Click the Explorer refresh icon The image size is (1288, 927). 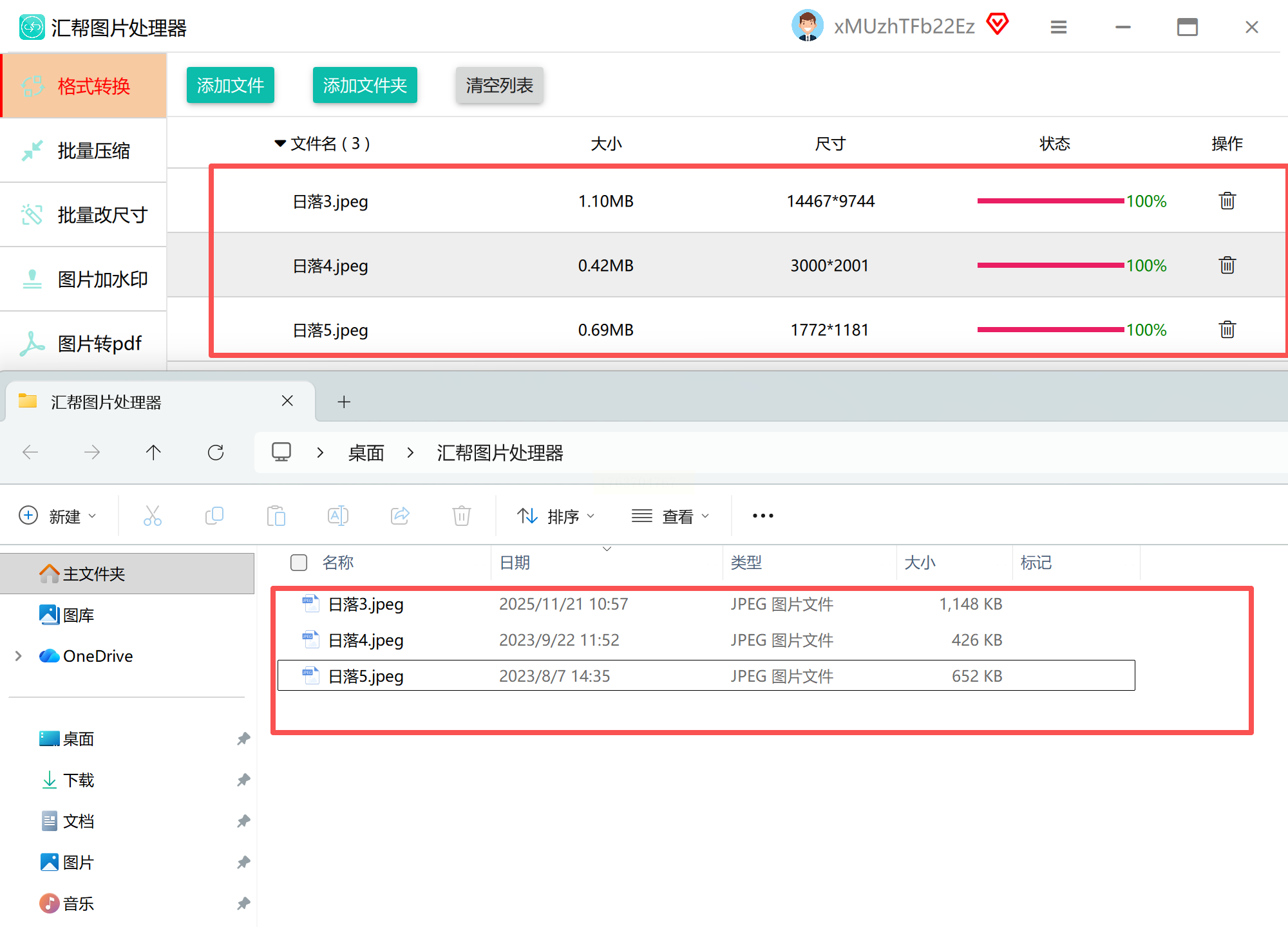[216, 453]
